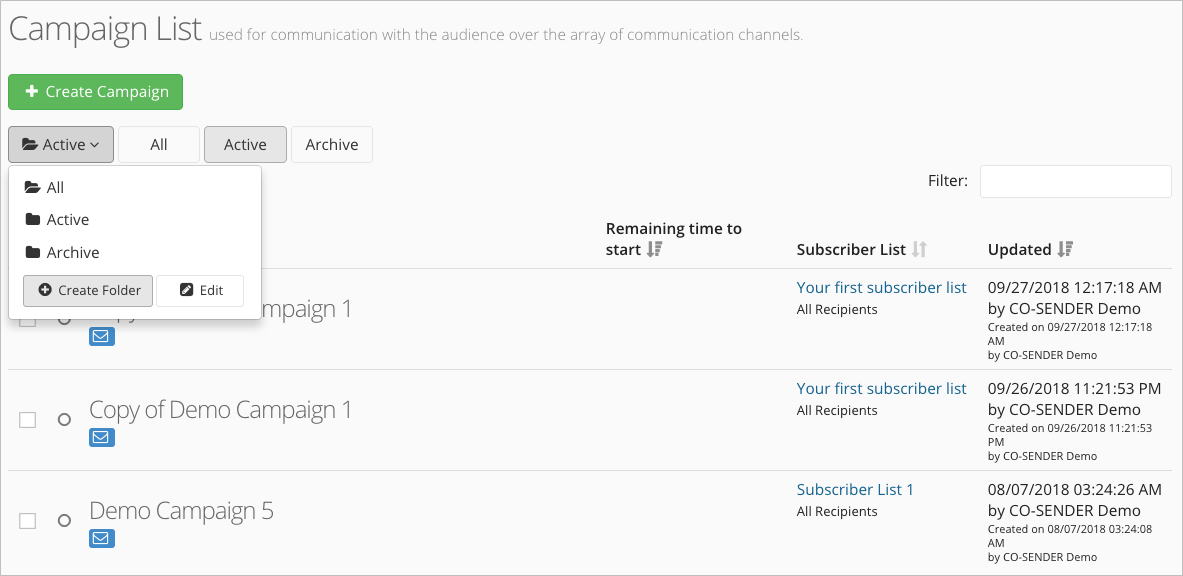Open the Subscriber List 1 link
The image size is (1183, 576).
855,489
